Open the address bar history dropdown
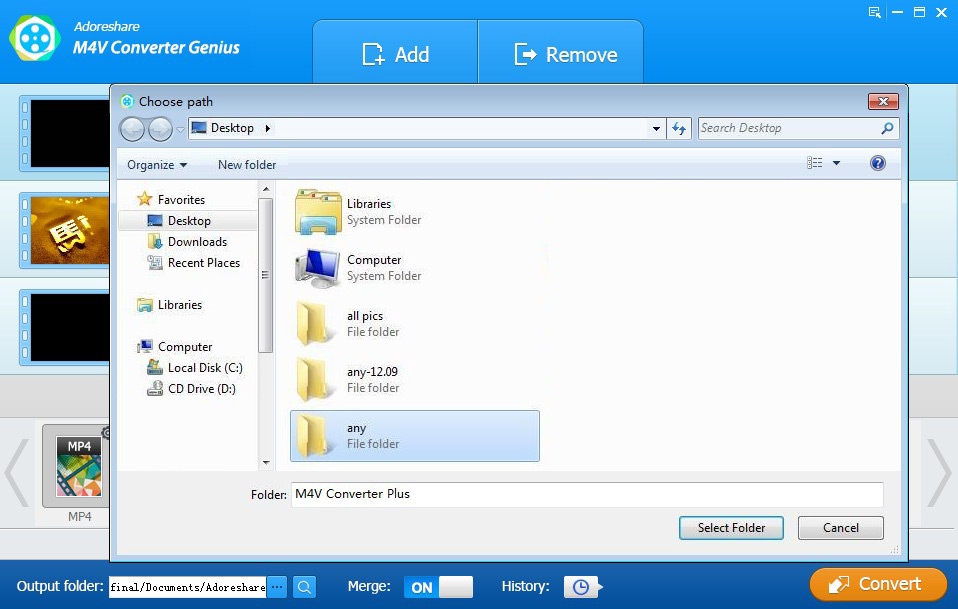 656,128
